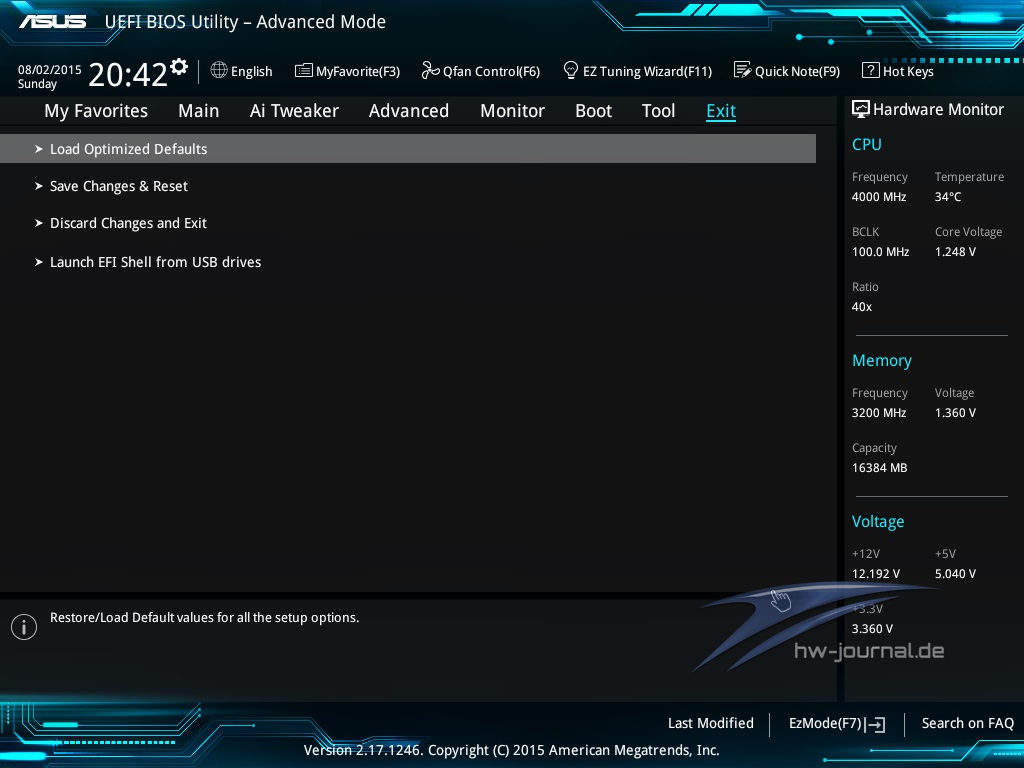Select Load Optimized Defaults

click(x=408, y=149)
